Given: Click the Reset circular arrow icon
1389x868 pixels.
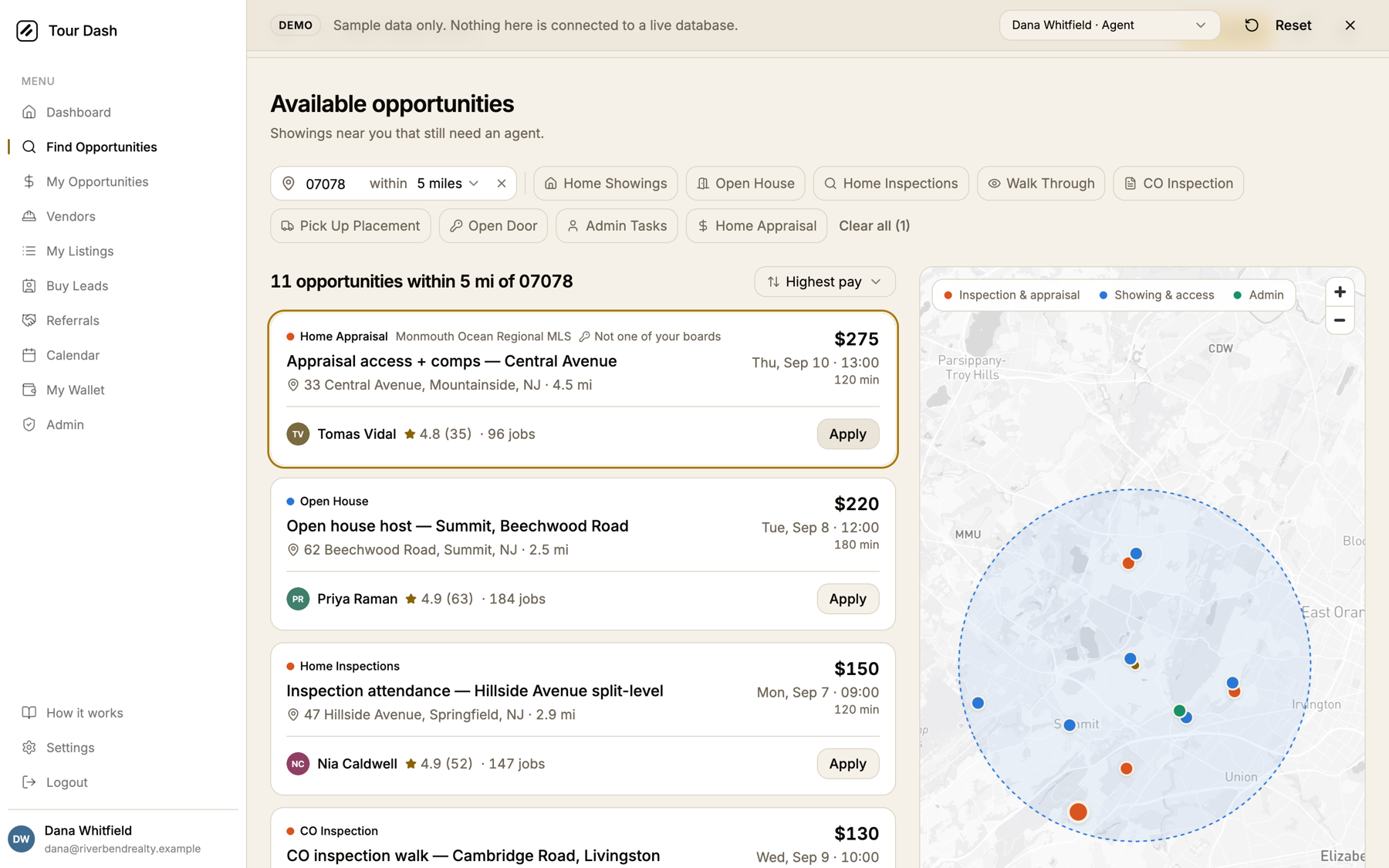Looking at the screenshot, I should 1252,25.
